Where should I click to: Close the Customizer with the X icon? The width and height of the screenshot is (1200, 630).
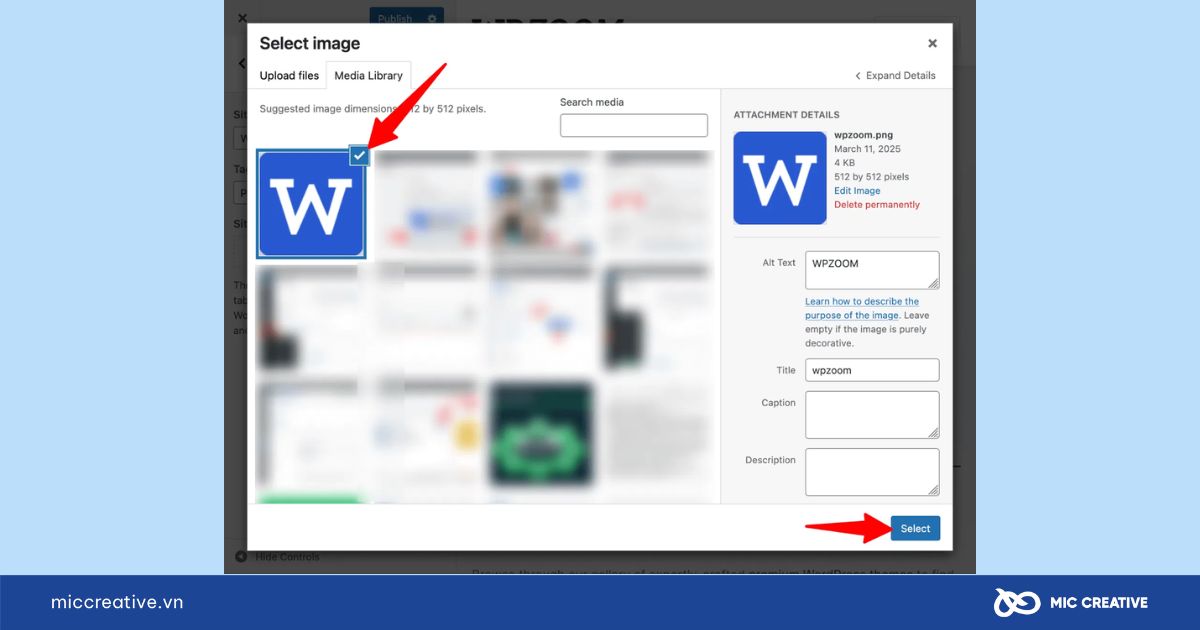point(242,18)
